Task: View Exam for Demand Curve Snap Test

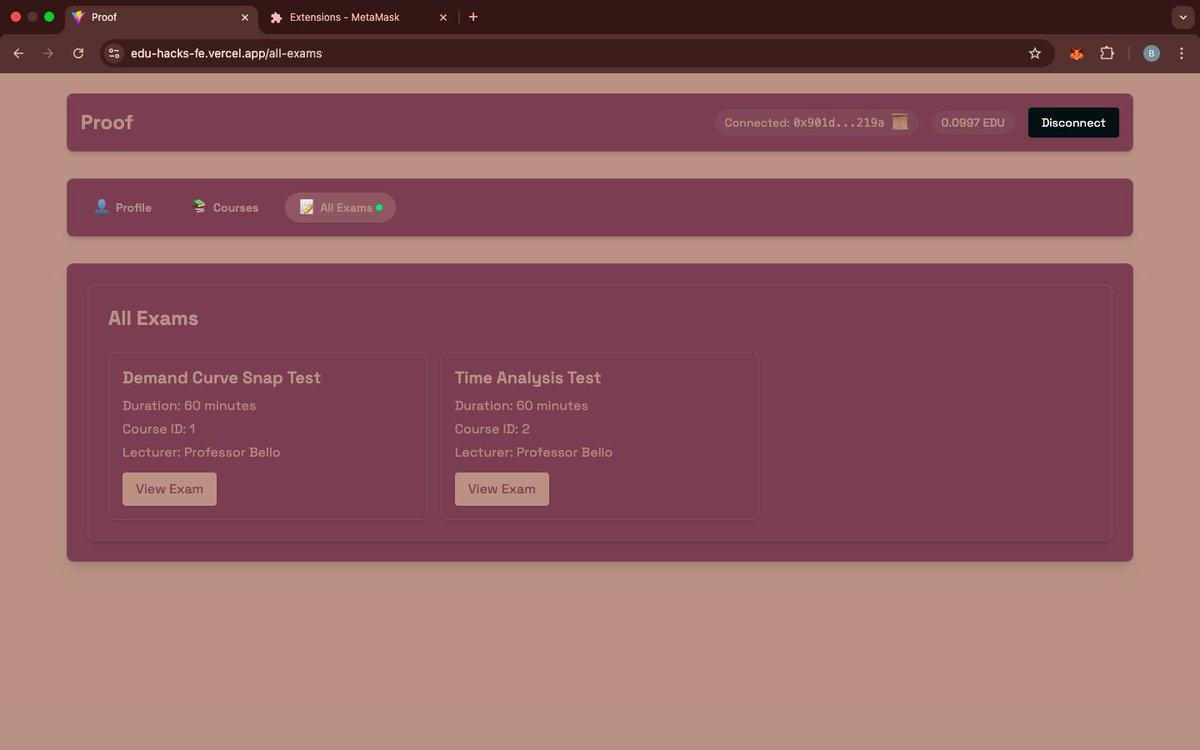Action: (169, 489)
